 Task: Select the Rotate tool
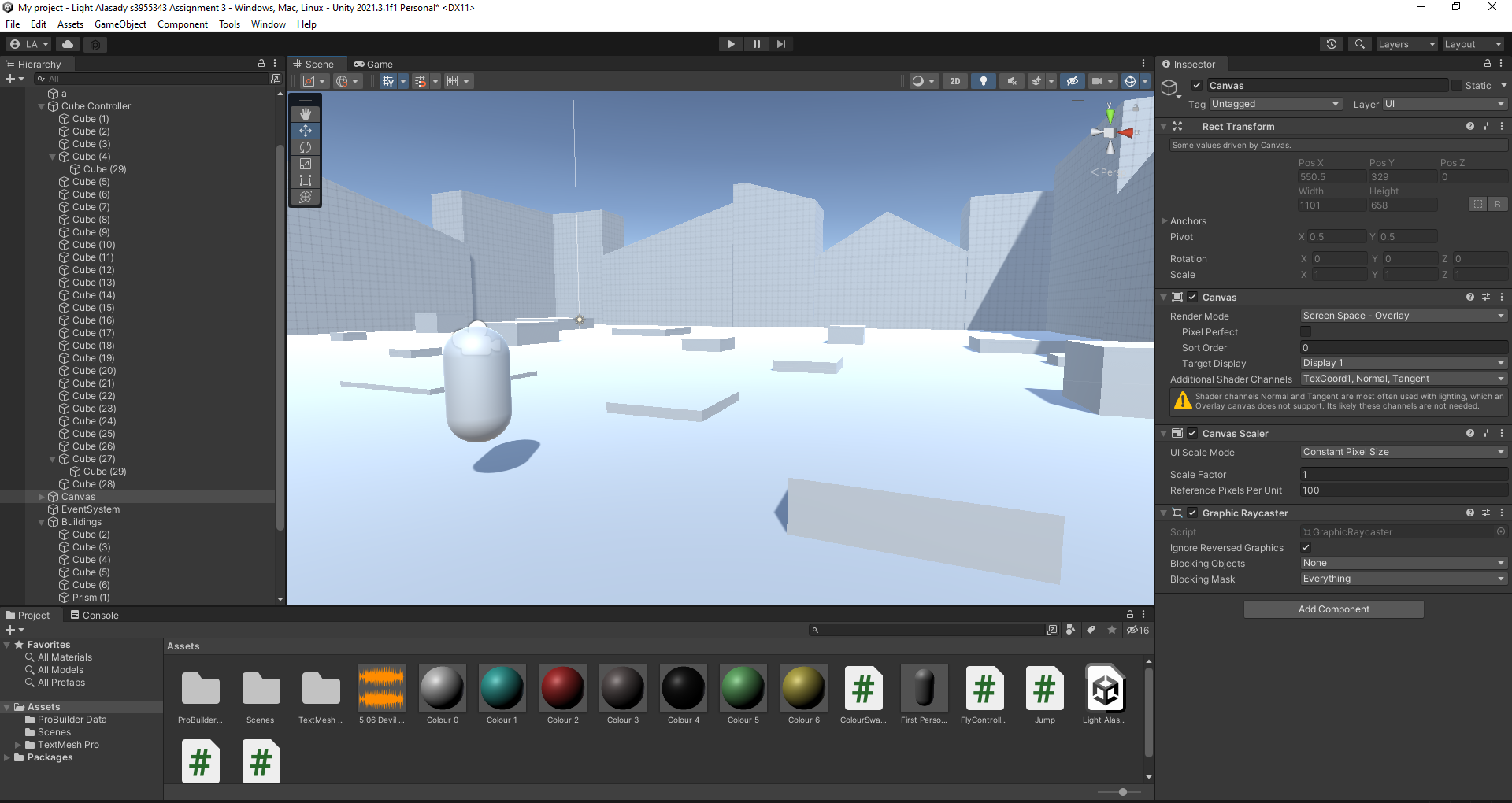click(x=306, y=147)
